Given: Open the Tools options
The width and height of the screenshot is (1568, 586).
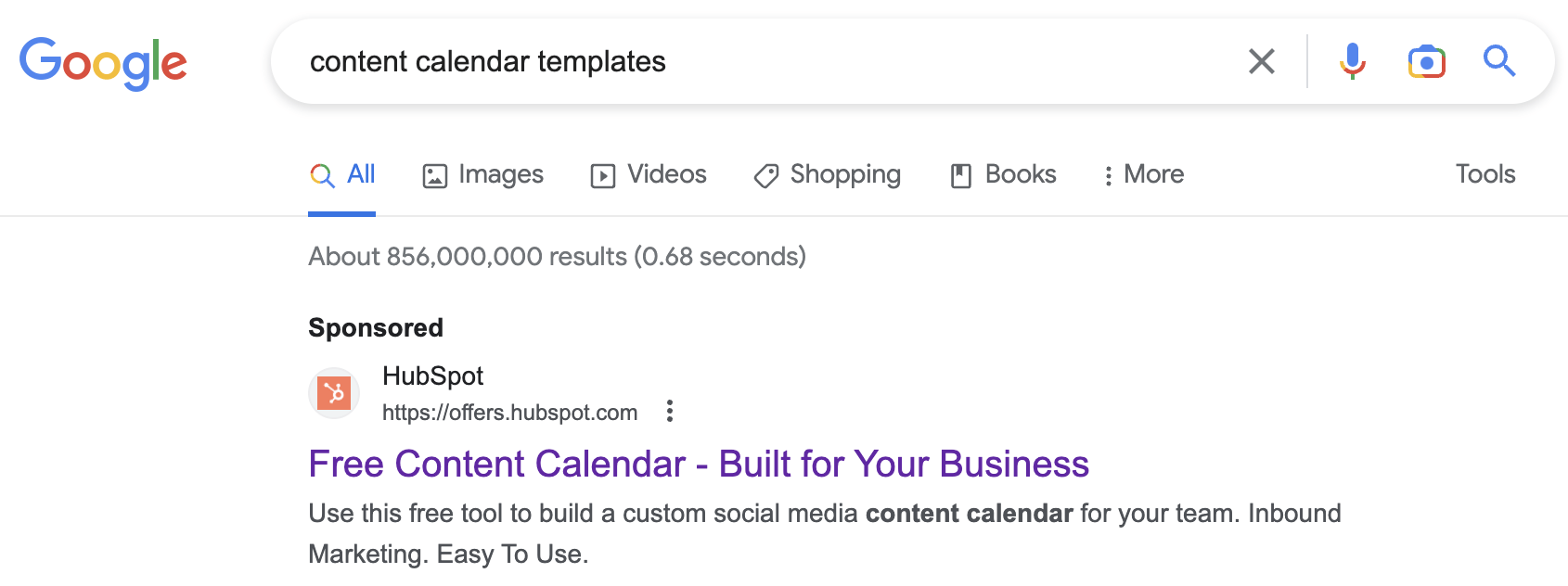Looking at the screenshot, I should [x=1484, y=174].
